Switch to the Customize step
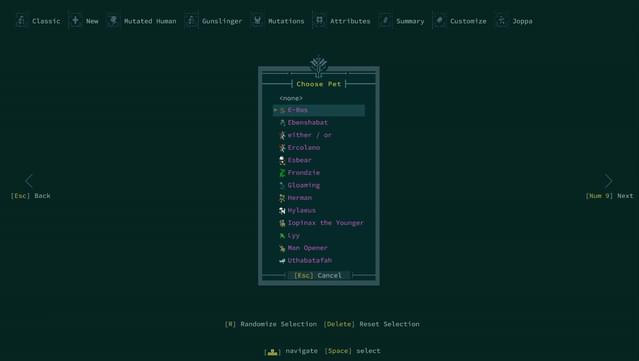 point(461,21)
